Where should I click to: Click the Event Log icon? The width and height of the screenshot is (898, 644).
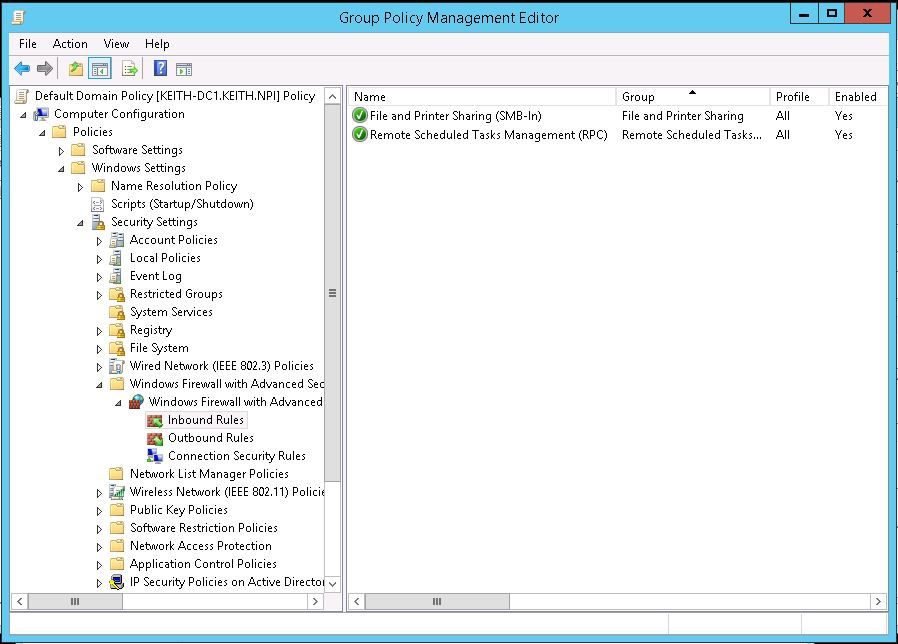(116, 276)
